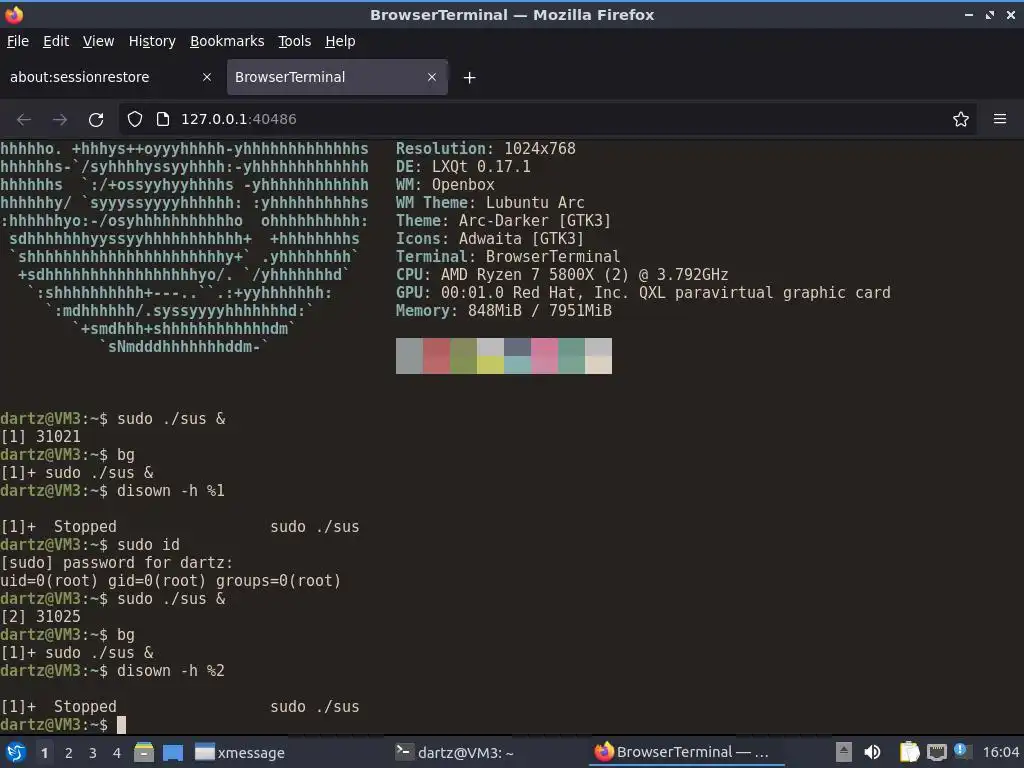Screen dimensions: 1024x768
Task: Click the 'WM Theme: Lubuntu Arc' line
Action: tap(490, 202)
